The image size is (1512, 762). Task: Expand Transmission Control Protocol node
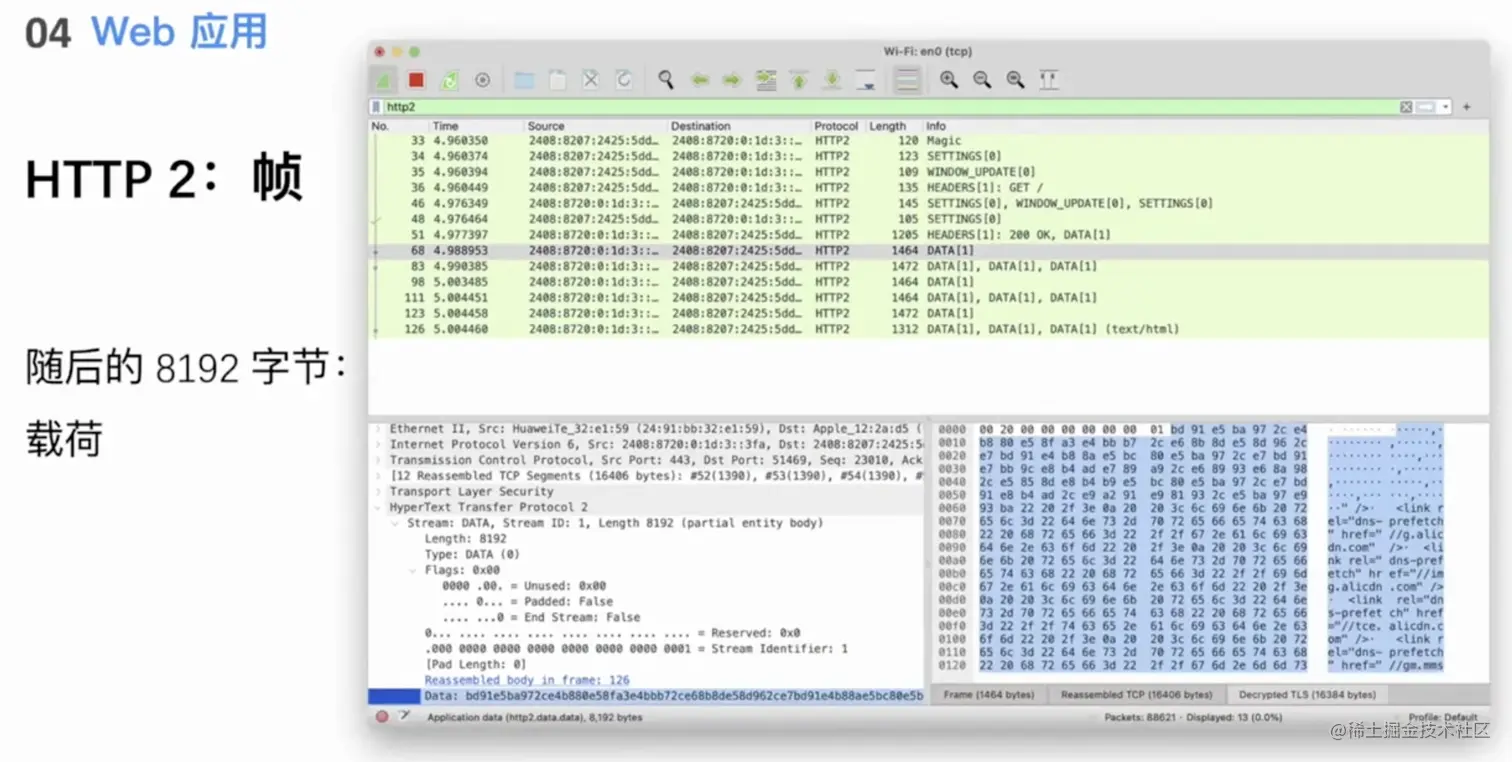[x=378, y=460]
